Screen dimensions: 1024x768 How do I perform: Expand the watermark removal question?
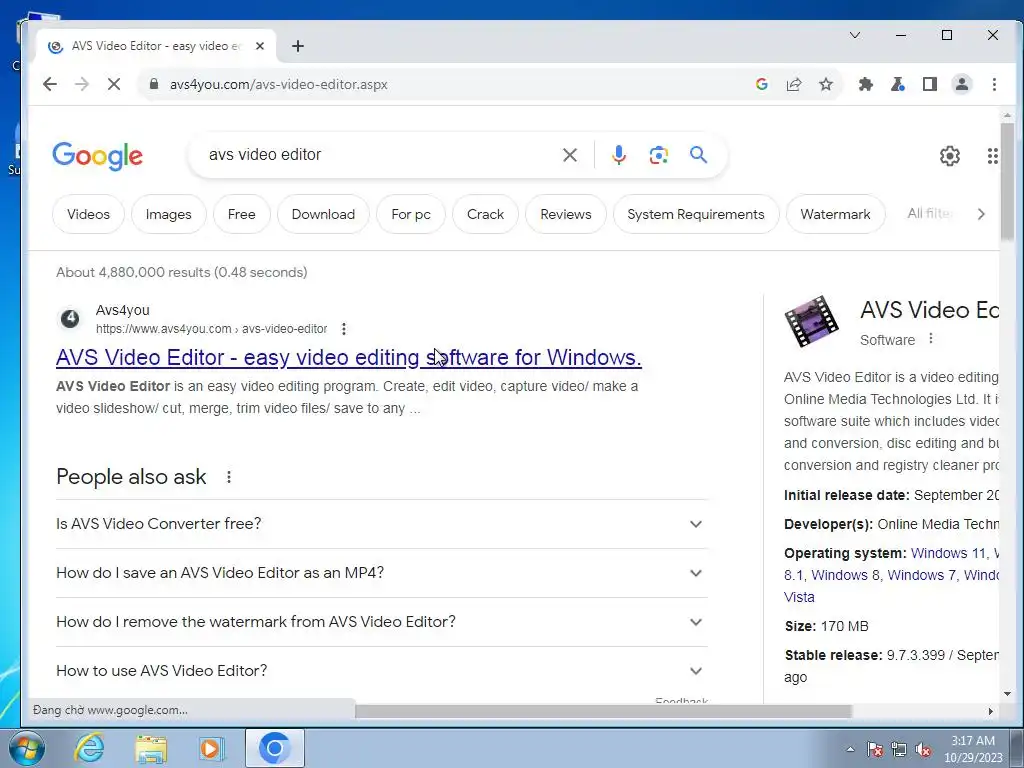click(x=381, y=622)
